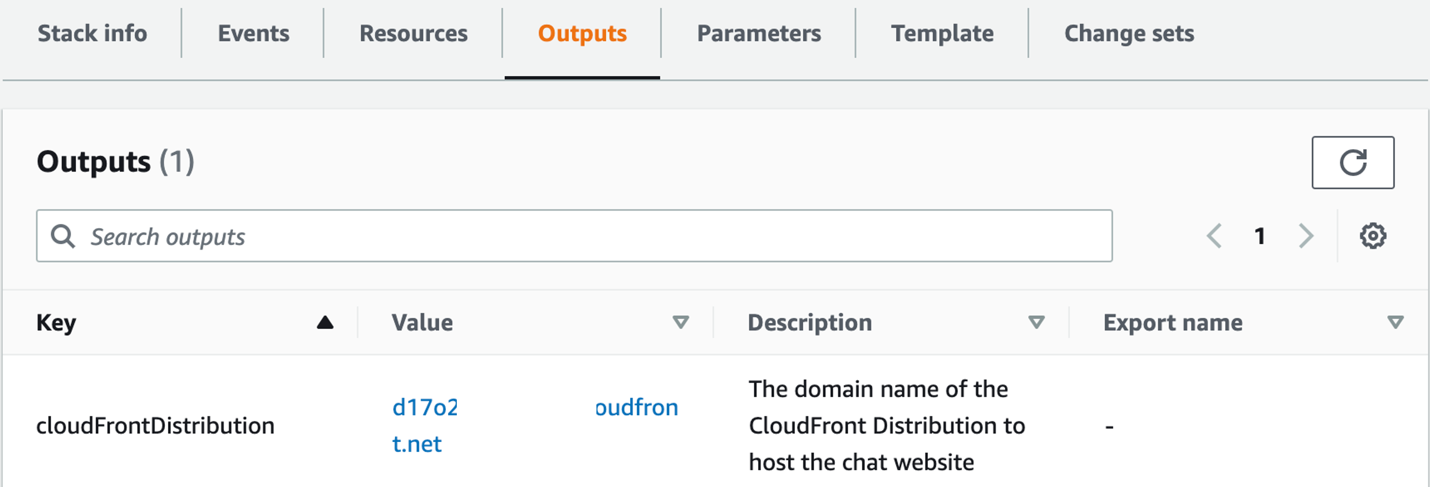Sort outputs by Export name arrow
The image size is (1430, 487).
(1395, 322)
